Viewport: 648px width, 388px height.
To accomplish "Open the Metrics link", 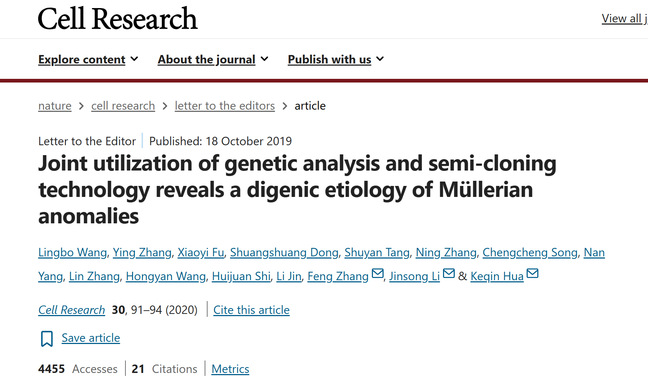I will click(x=230, y=369).
